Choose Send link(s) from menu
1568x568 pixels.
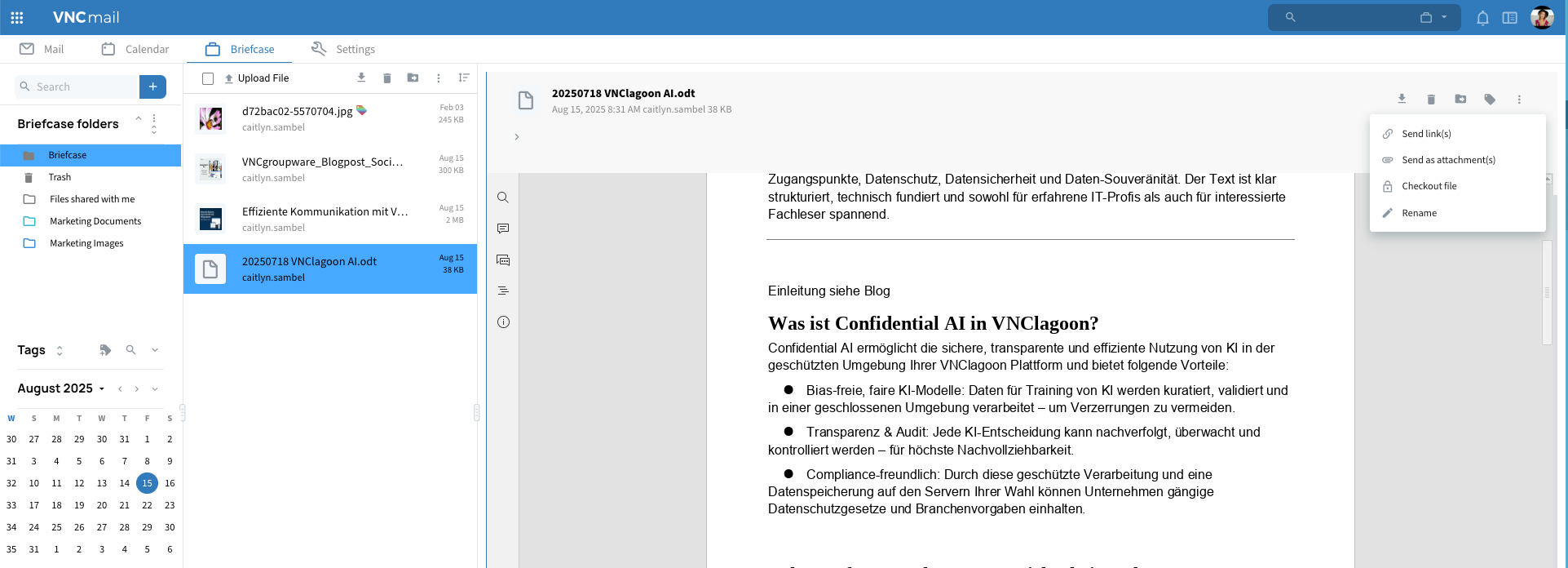[1458, 134]
